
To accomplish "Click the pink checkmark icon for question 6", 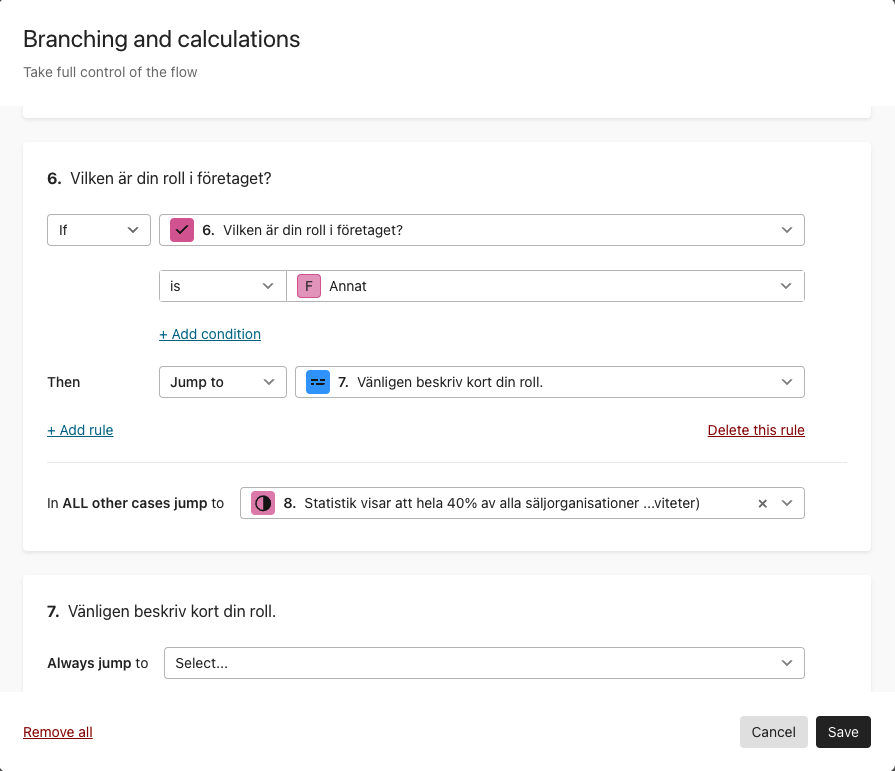I will (182, 230).
